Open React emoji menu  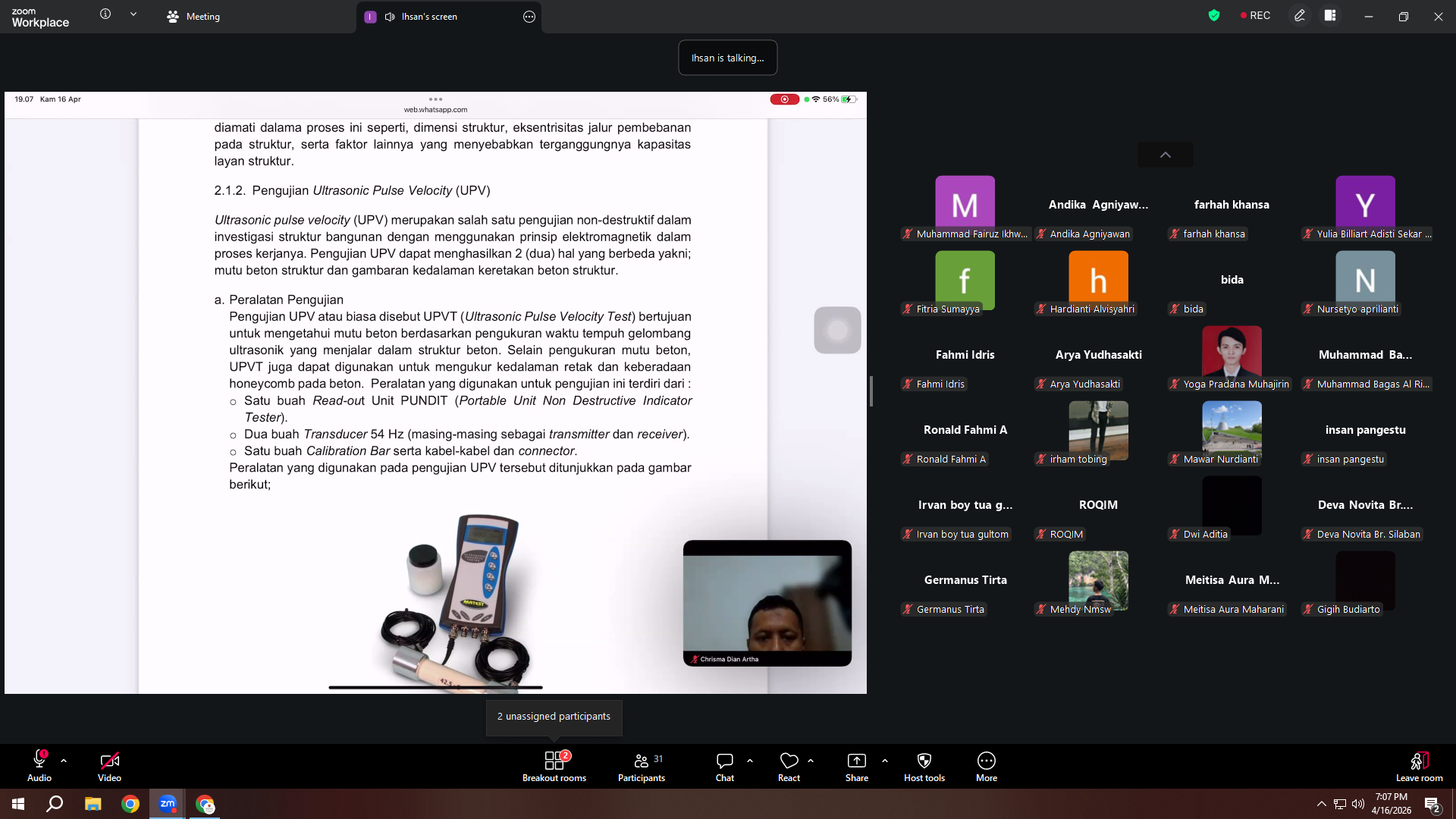pyautogui.click(x=789, y=766)
